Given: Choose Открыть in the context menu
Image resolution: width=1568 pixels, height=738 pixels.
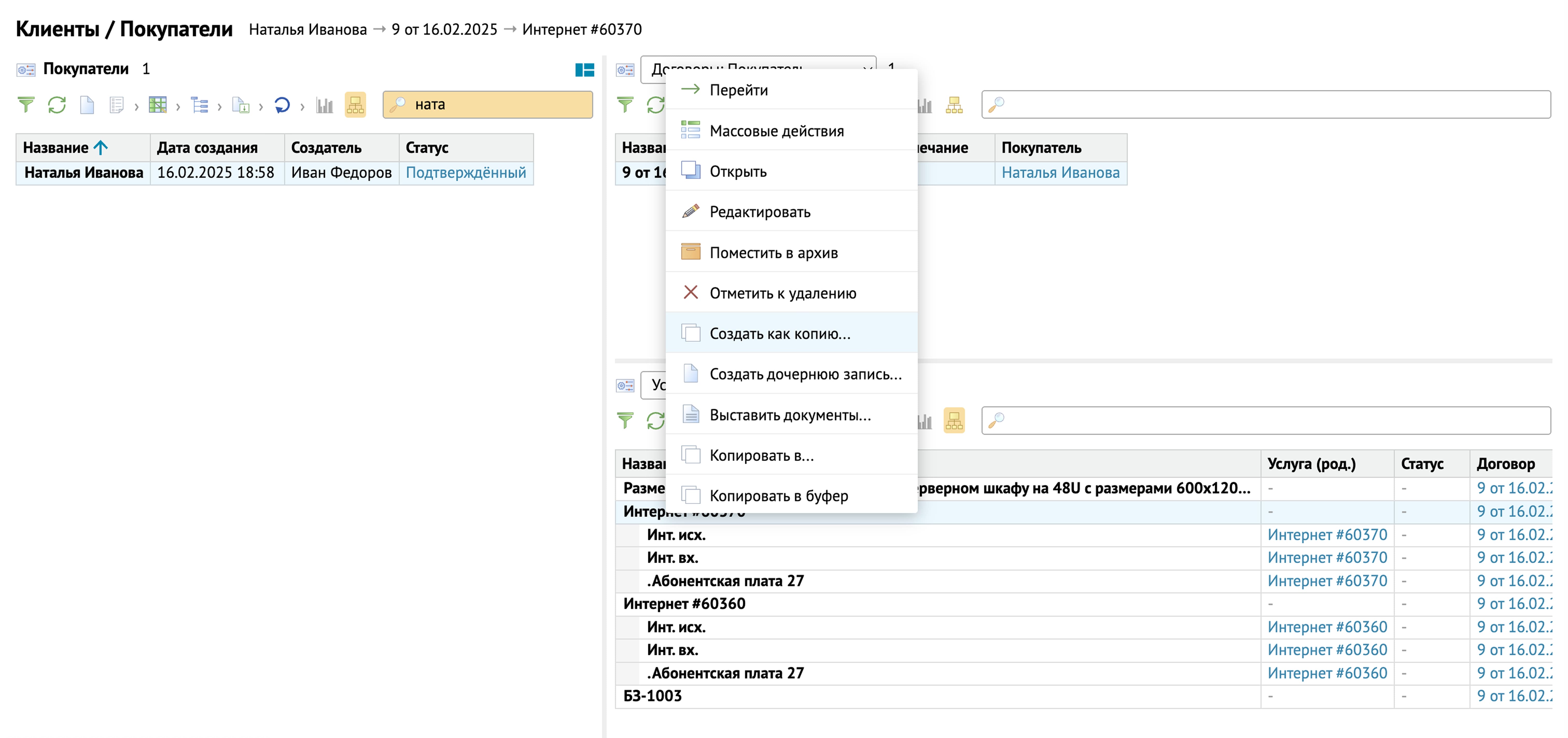Looking at the screenshot, I should (x=791, y=171).
